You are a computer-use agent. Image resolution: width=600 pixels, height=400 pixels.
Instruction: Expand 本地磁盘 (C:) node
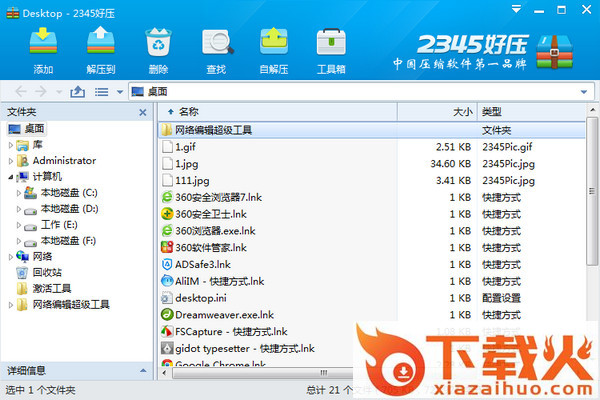pos(18,193)
